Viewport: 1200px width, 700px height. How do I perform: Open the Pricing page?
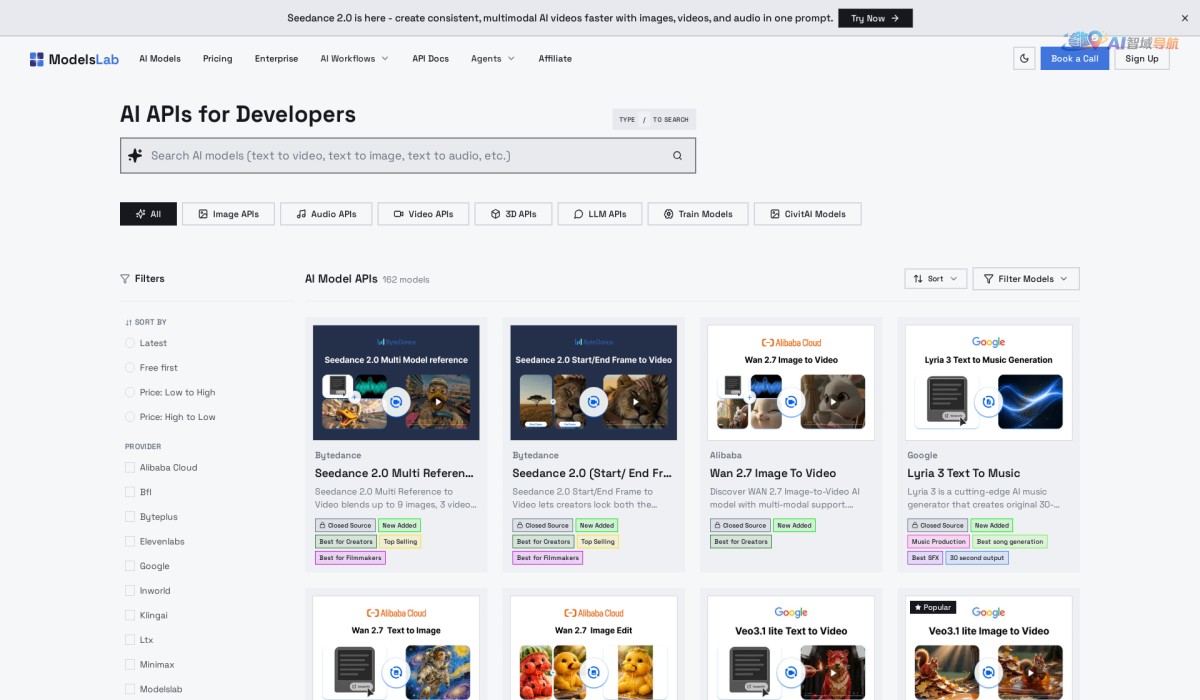217,59
